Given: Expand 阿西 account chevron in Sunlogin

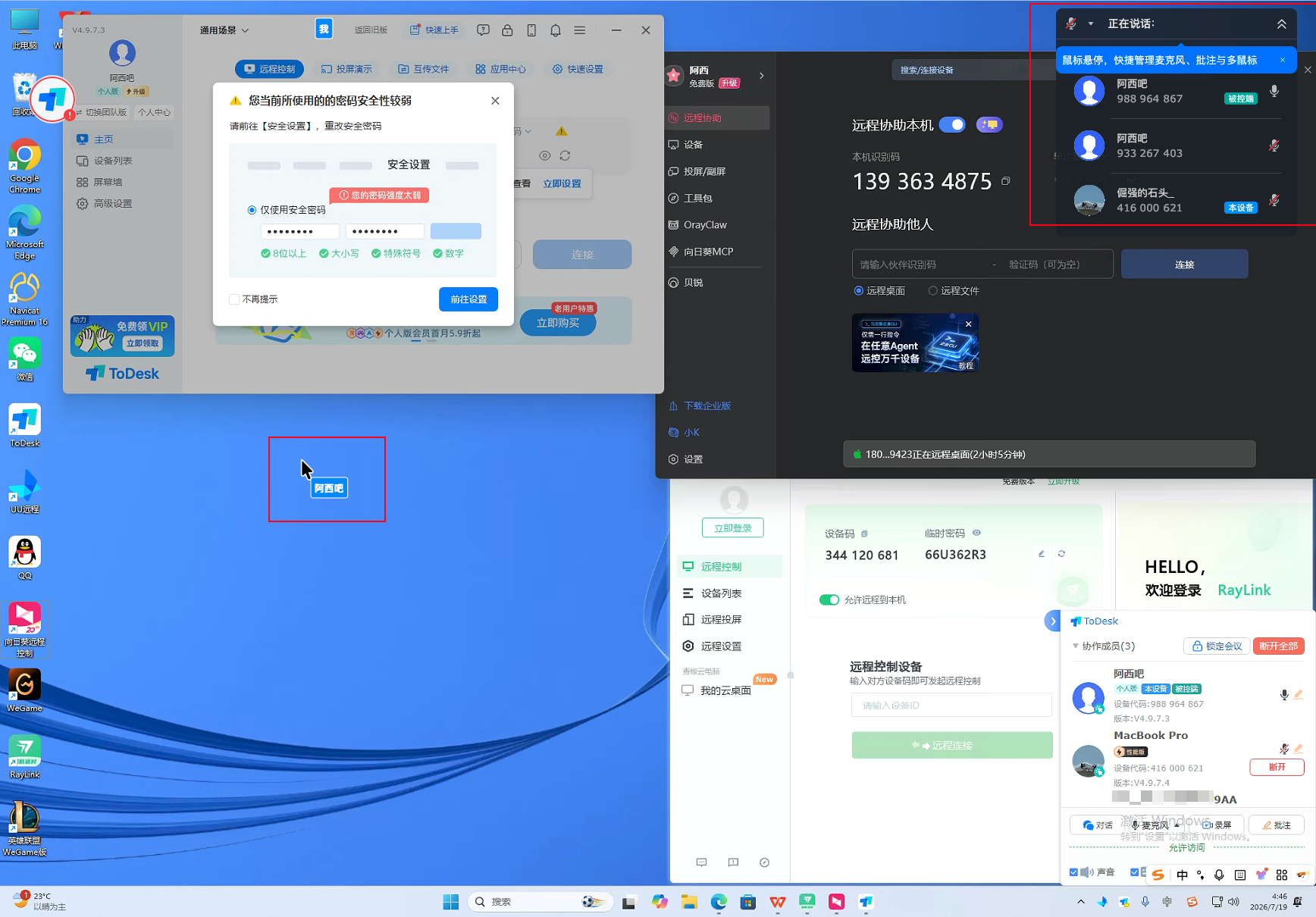Looking at the screenshot, I should tap(762, 76).
